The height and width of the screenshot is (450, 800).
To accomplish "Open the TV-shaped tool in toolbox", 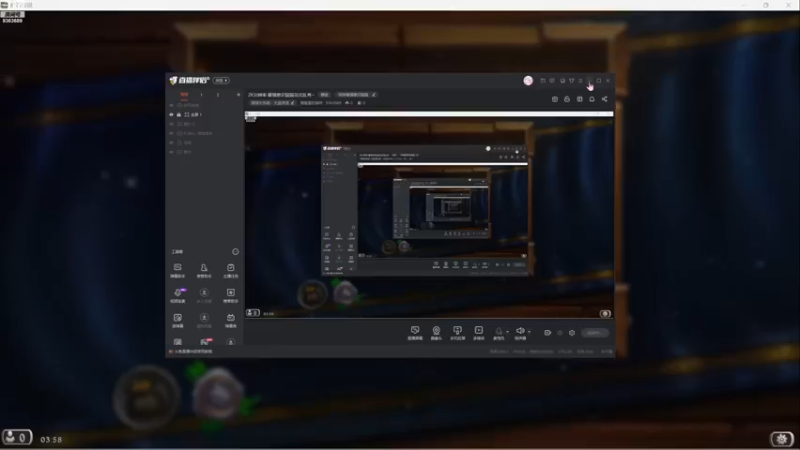I will [231, 320].
